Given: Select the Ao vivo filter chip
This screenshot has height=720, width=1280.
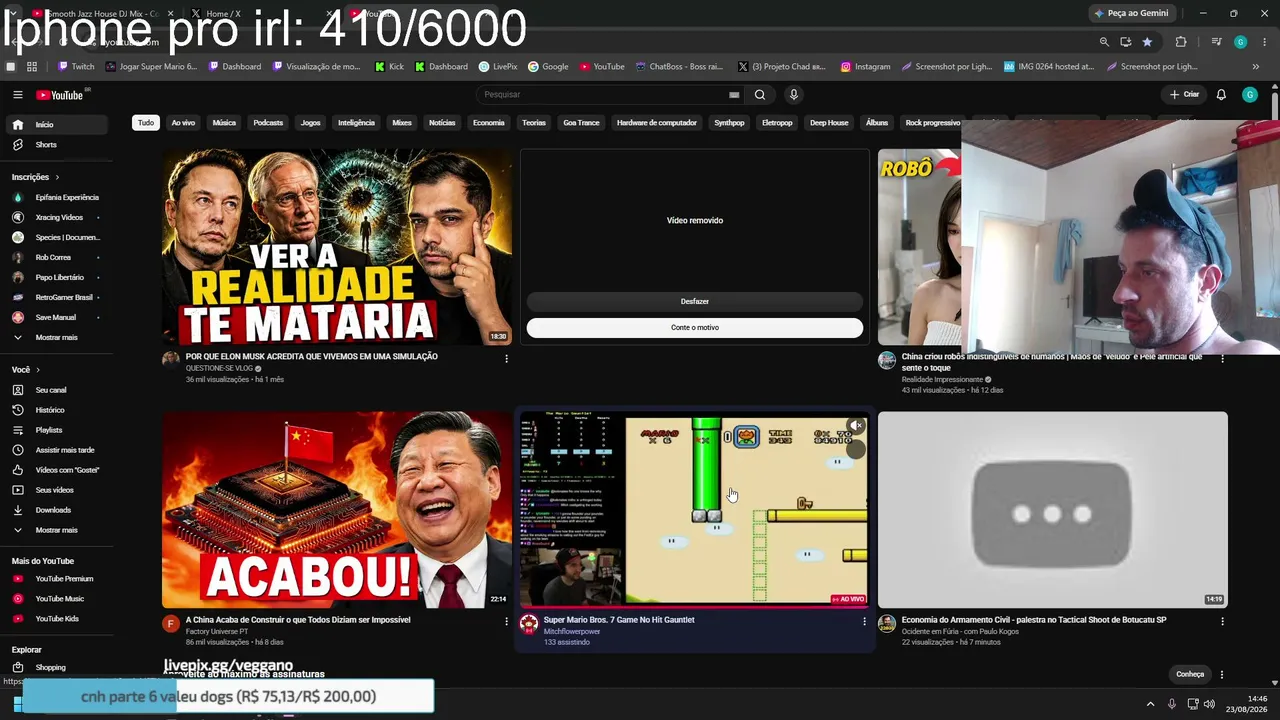Looking at the screenshot, I should [183, 123].
